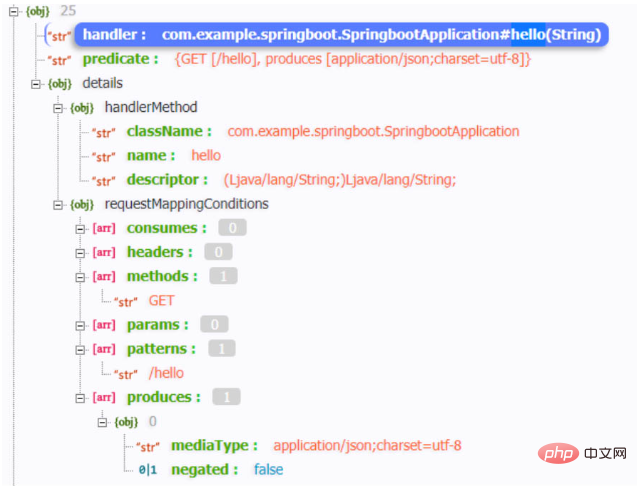
Task: Click the 0|1 boolean type icon
Action: tap(147, 470)
